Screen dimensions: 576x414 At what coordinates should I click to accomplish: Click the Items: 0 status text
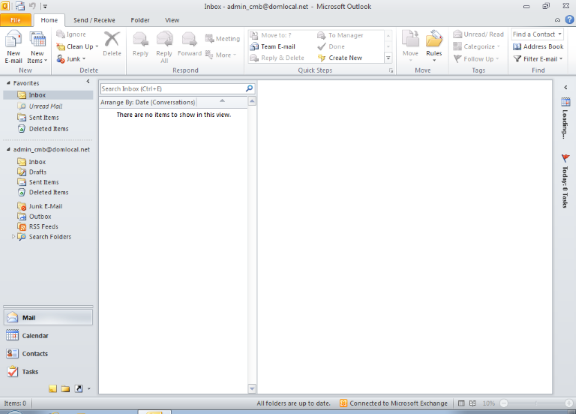[x=15, y=403]
